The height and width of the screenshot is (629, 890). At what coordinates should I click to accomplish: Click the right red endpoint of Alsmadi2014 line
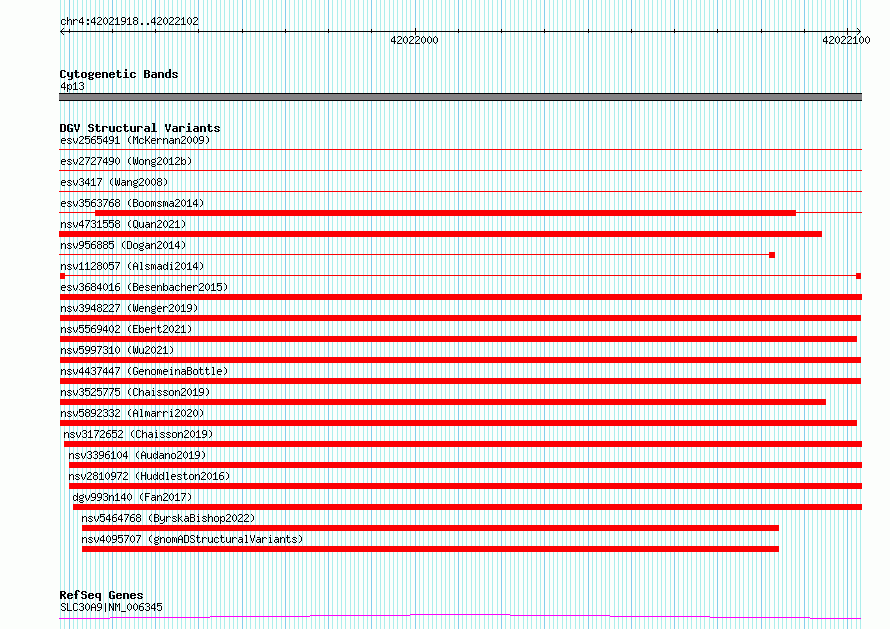(x=859, y=276)
